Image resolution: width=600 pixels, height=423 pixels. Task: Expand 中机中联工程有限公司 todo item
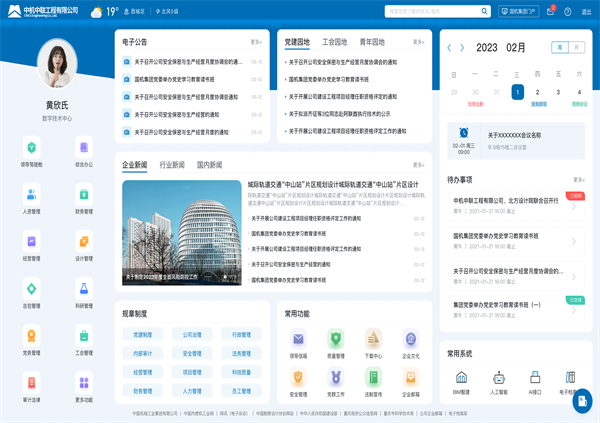(x=516, y=206)
